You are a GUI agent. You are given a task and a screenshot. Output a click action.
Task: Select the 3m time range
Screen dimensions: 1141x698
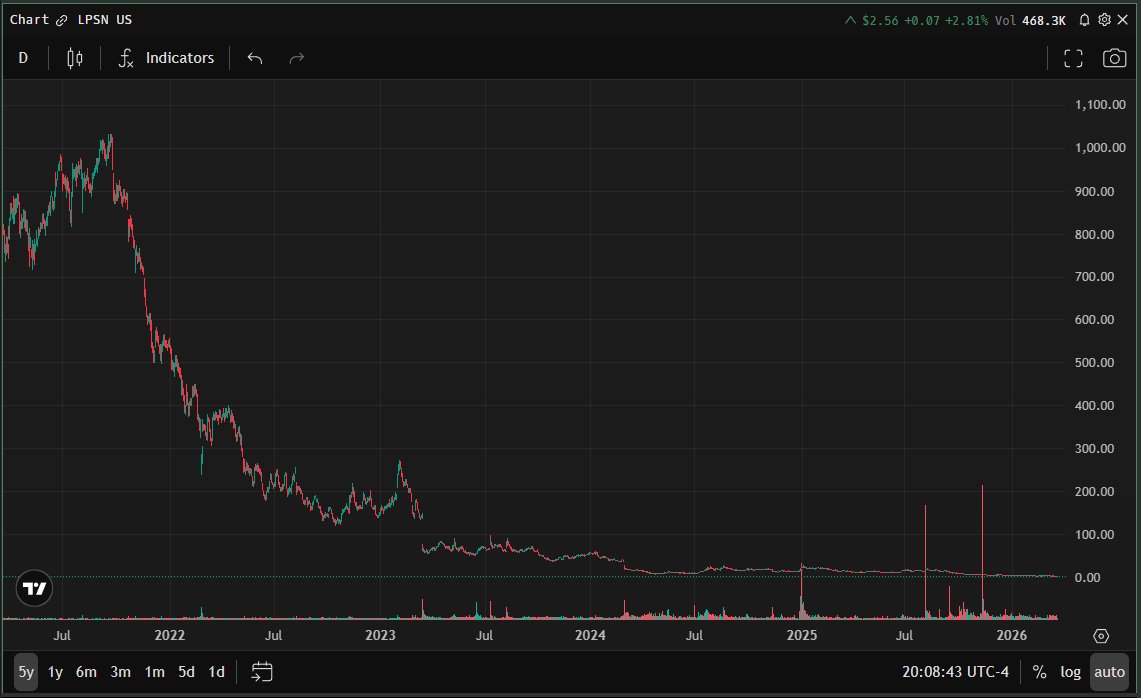(120, 672)
